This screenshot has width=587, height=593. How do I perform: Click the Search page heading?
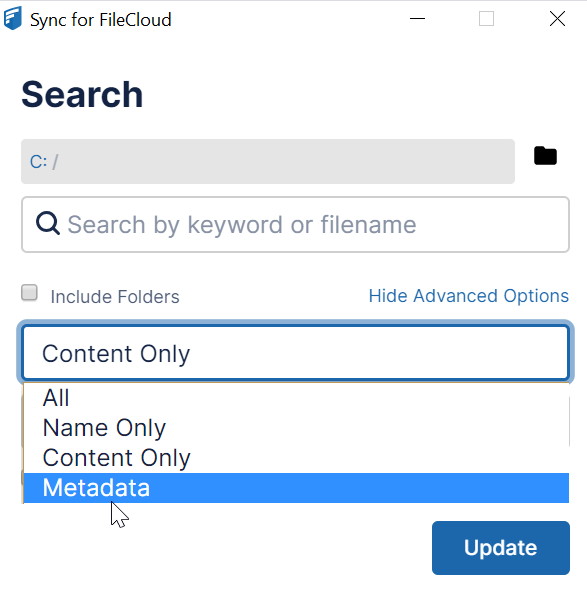pos(82,95)
